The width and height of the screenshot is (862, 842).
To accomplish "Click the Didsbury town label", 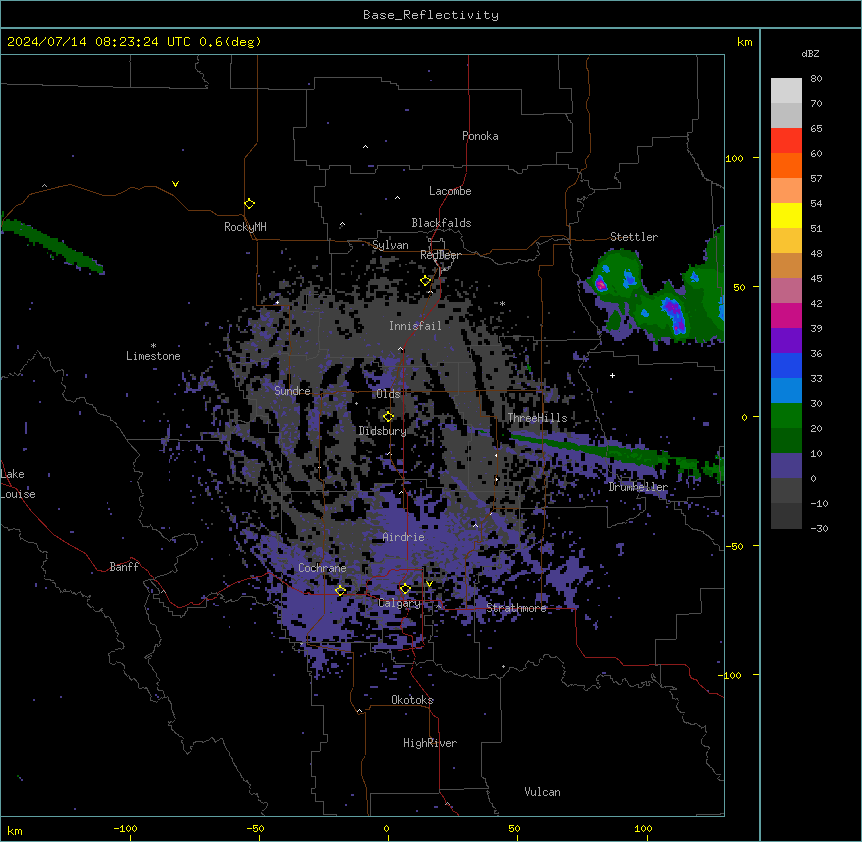I will (383, 431).
